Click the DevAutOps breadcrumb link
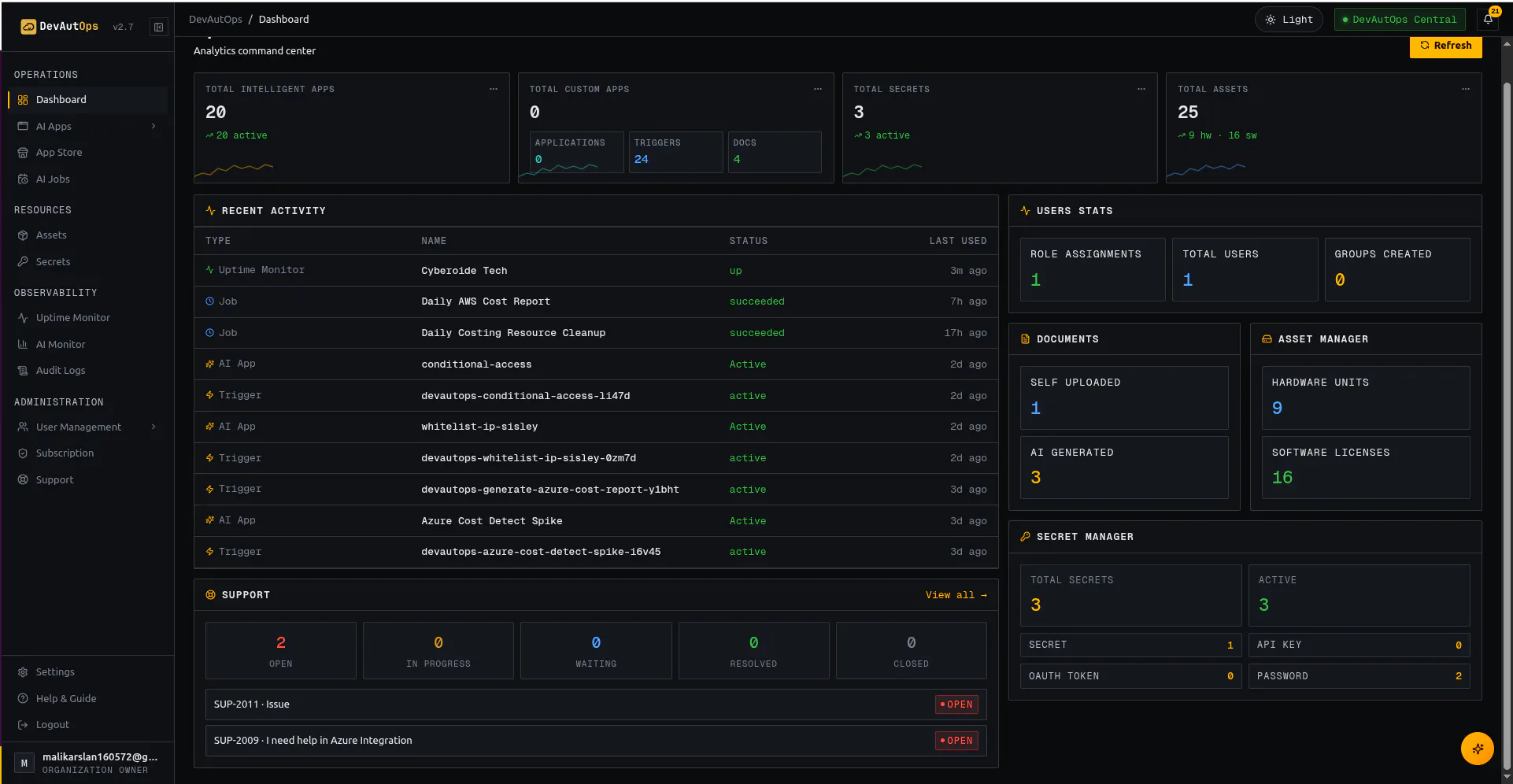This screenshot has height=784, width=1513. [x=215, y=20]
